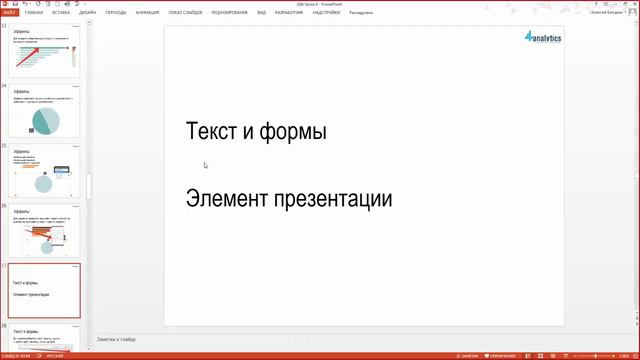Click the 'Элемент презентации' text on slide
640x360 pixels.
click(289, 199)
